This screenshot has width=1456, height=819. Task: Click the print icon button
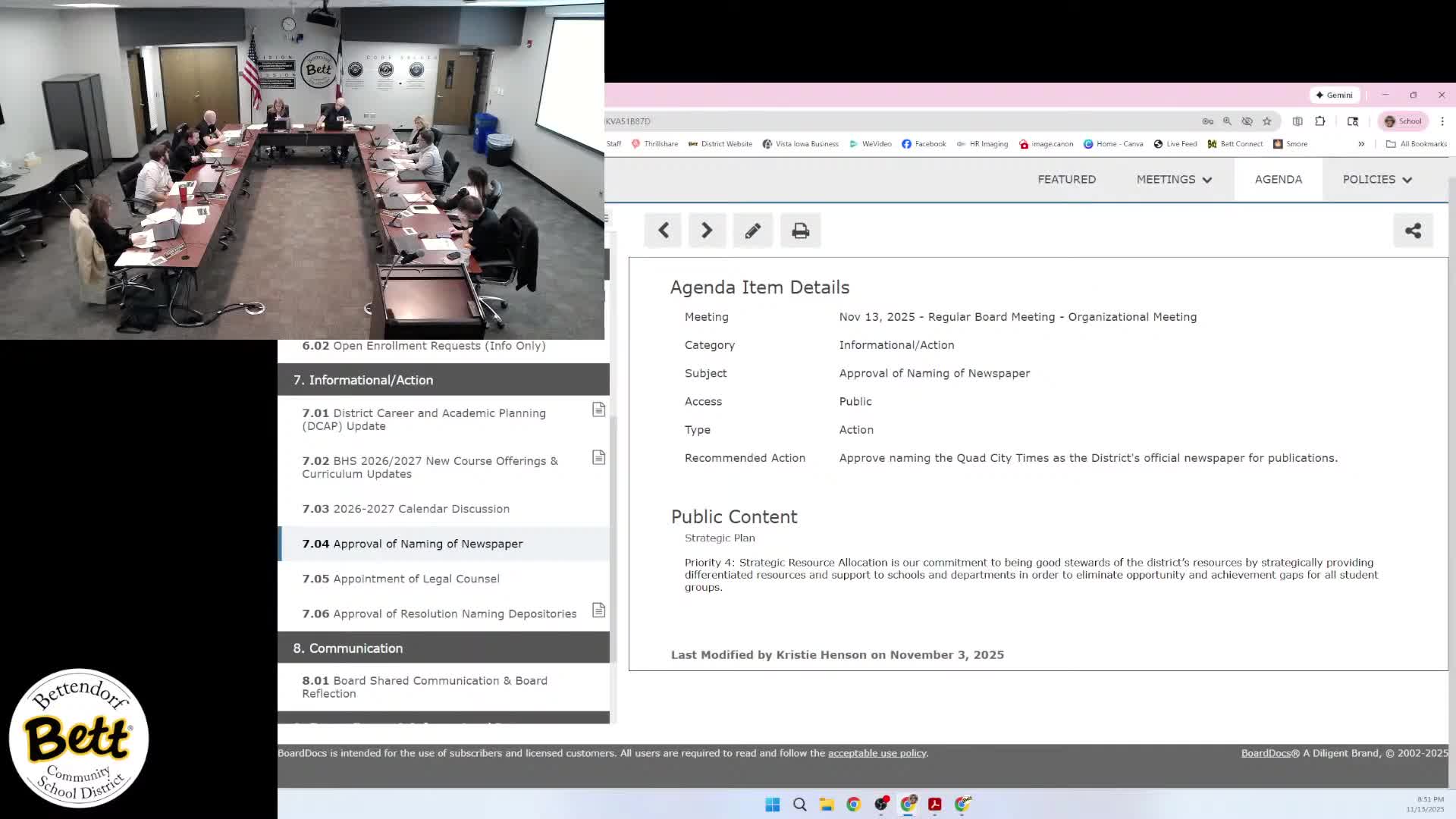tap(800, 231)
